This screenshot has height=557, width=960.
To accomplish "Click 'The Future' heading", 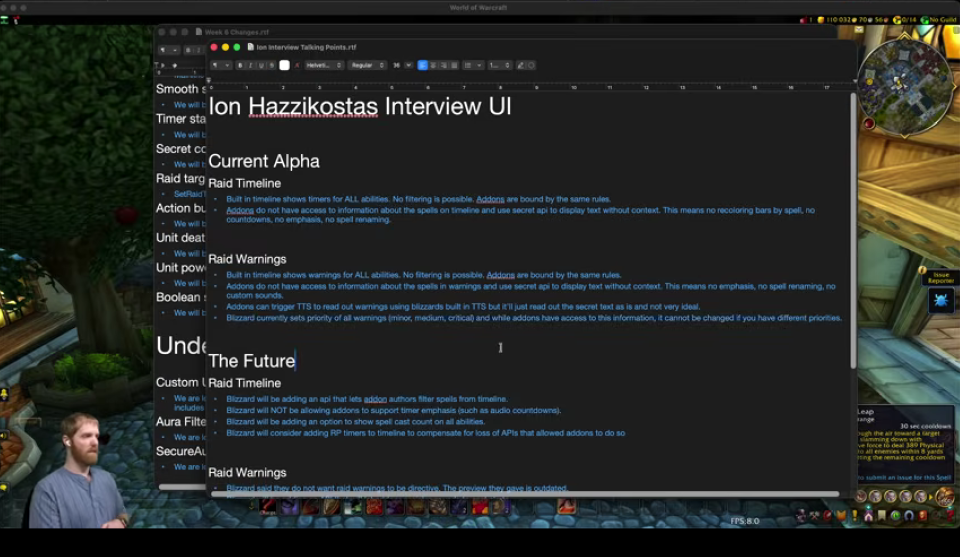I will point(252,361).
